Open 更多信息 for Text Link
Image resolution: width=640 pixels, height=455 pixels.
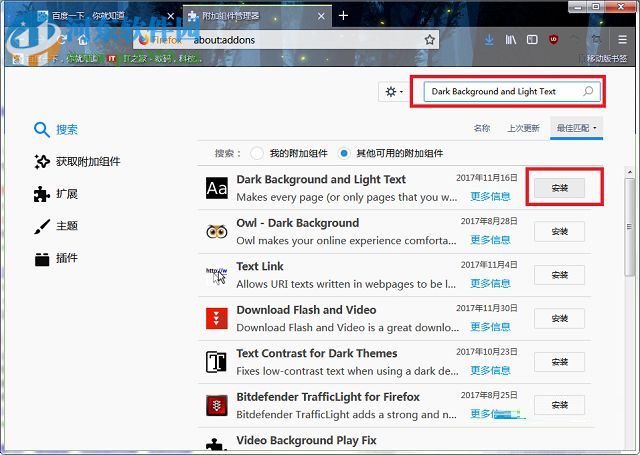[490, 284]
